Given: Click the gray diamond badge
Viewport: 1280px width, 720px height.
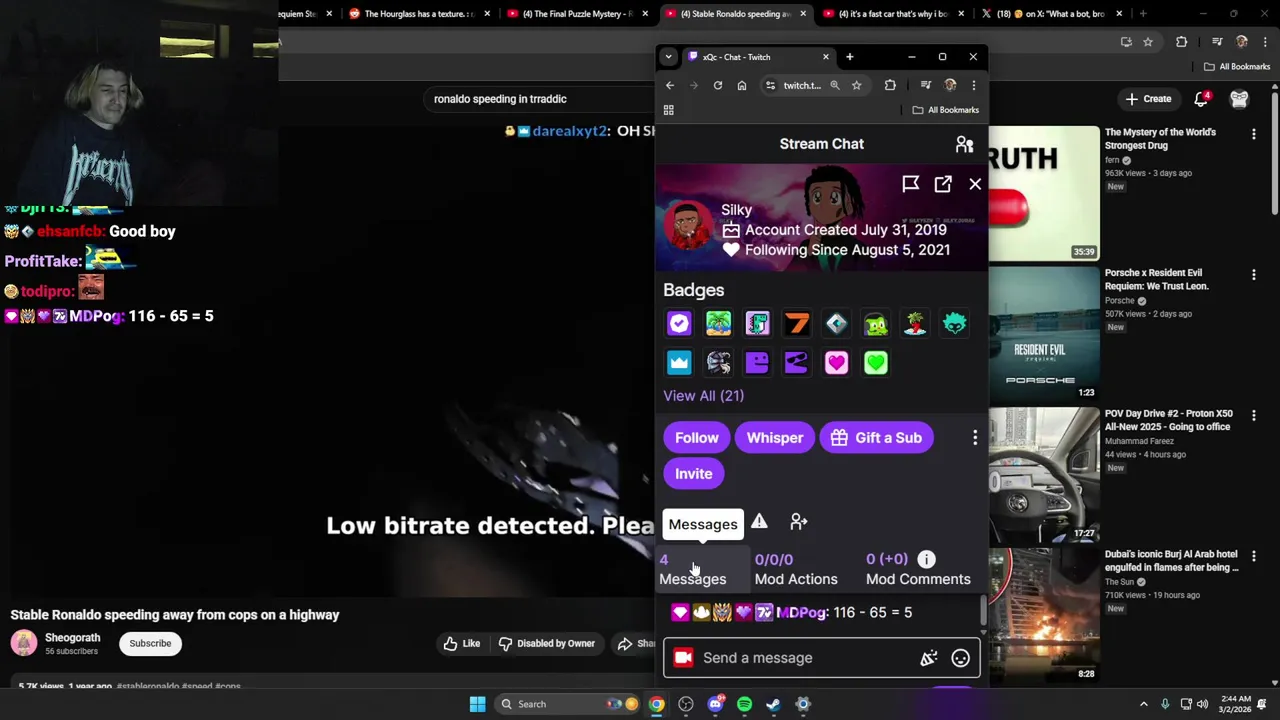Looking at the screenshot, I should tap(836, 323).
